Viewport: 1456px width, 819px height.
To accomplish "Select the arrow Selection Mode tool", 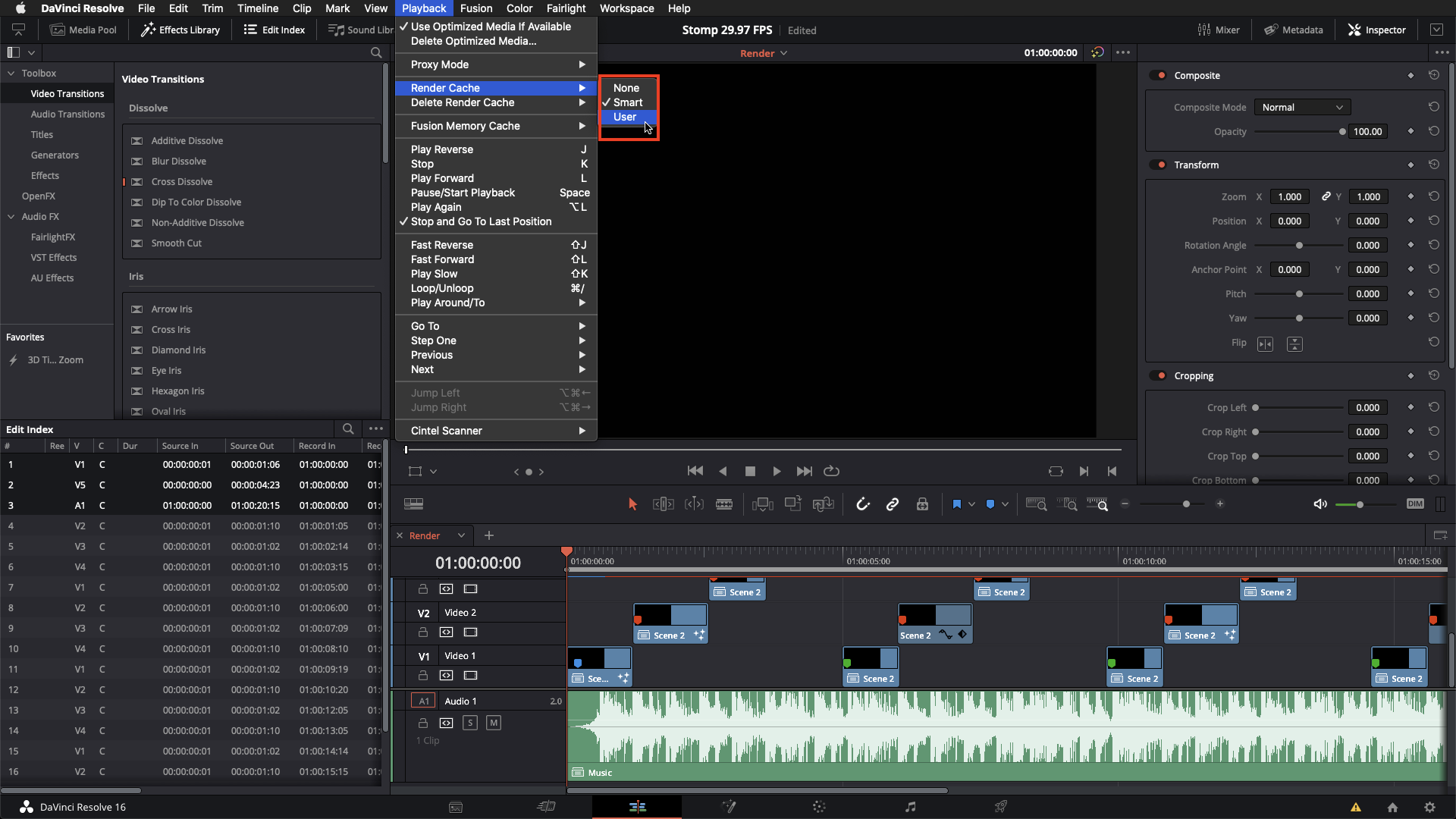I will tap(632, 504).
